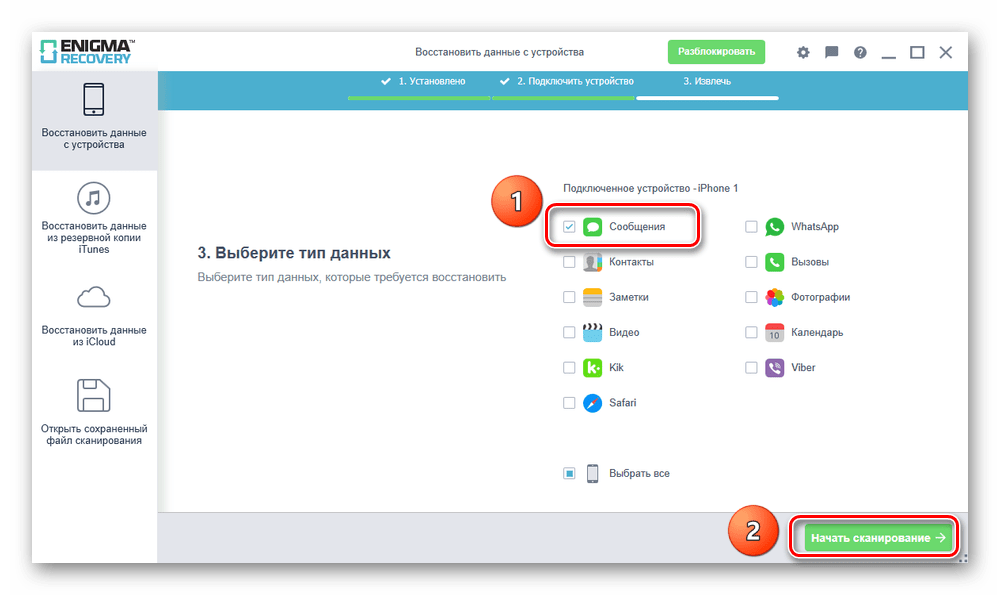Enable the Контакты checkbox
The image size is (1000, 595).
(569, 262)
